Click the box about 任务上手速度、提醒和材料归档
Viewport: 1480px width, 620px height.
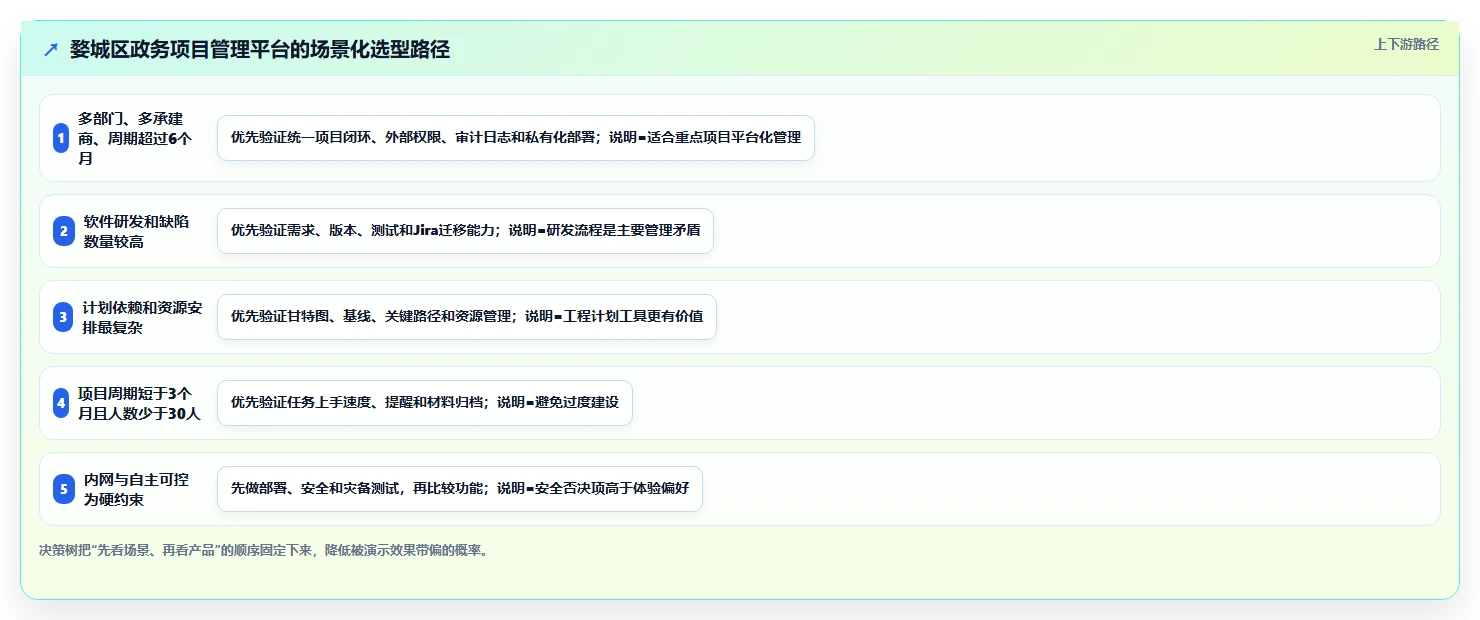pos(425,403)
